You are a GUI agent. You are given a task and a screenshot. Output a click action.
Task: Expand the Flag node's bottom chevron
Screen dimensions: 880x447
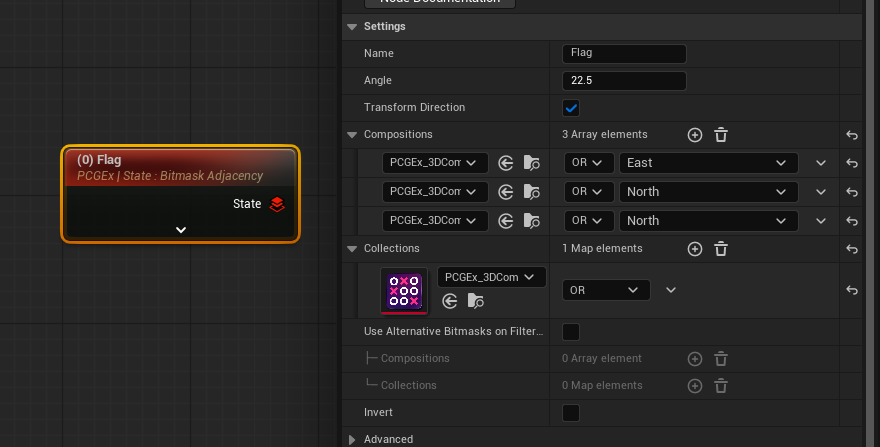tap(181, 229)
